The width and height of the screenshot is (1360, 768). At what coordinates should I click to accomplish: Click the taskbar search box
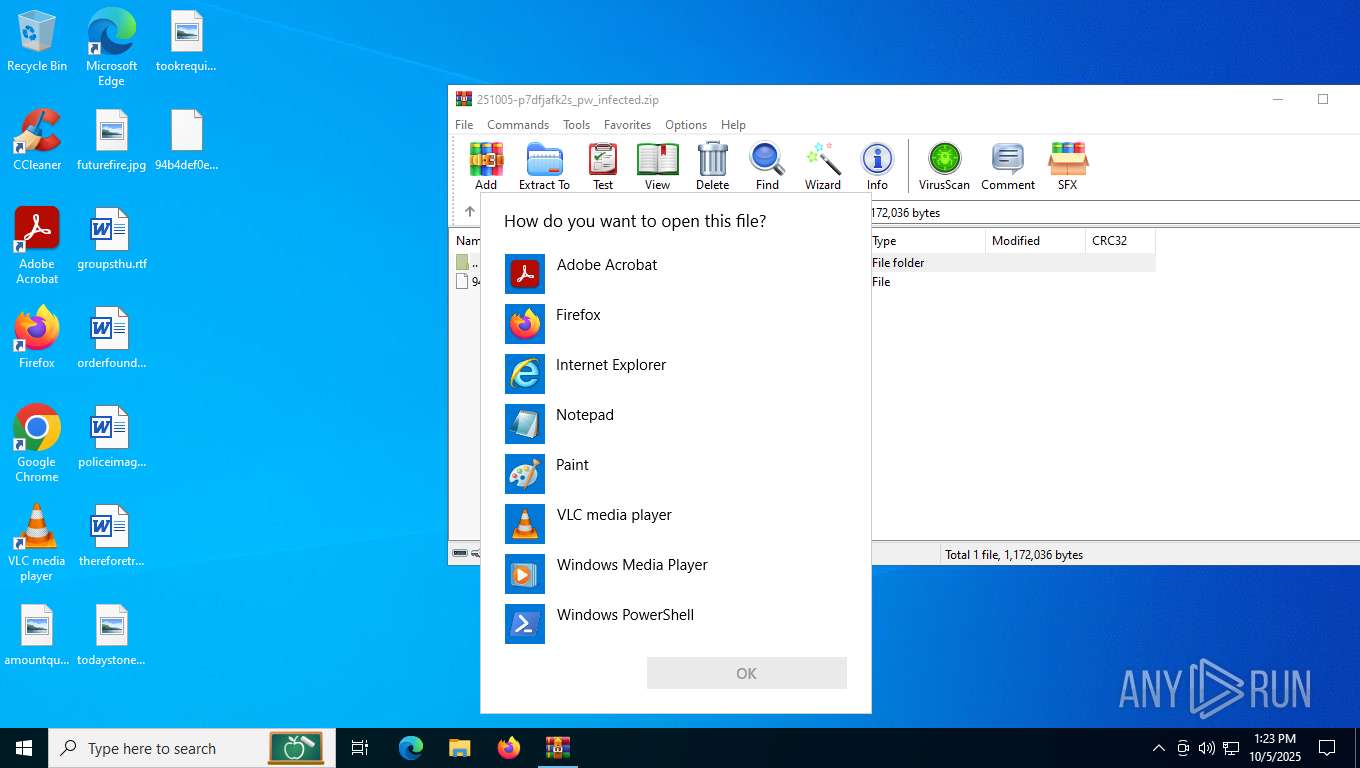click(192, 748)
